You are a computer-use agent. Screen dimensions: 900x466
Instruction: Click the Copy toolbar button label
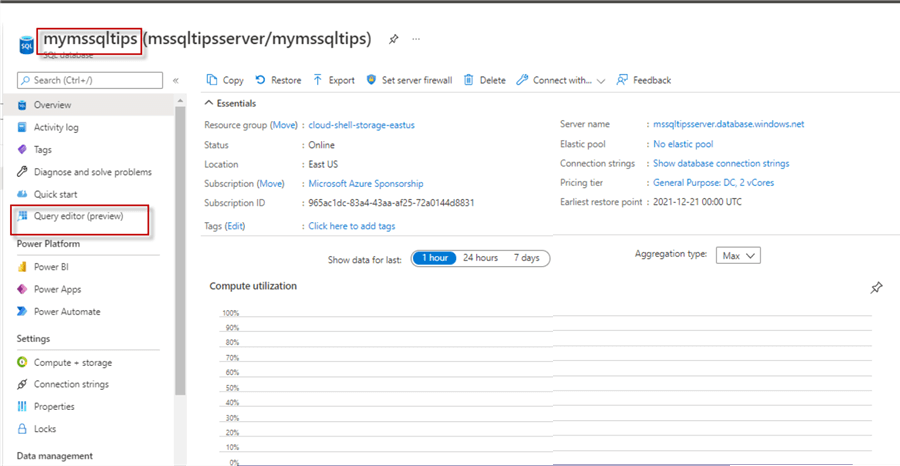point(233,80)
